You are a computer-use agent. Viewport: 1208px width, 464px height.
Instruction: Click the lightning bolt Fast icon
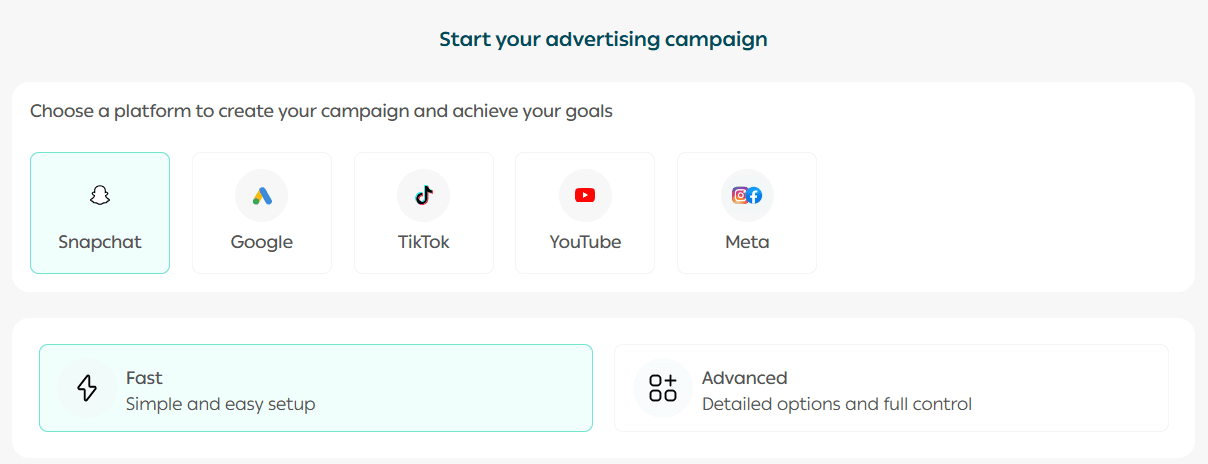click(87, 388)
